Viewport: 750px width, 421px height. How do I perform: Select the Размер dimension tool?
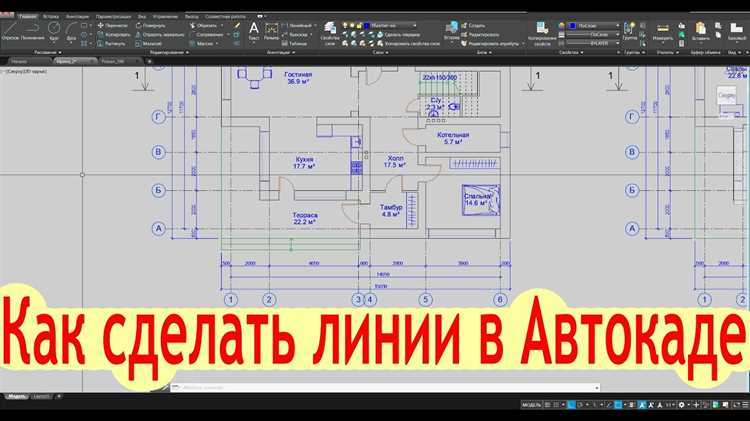(271, 31)
